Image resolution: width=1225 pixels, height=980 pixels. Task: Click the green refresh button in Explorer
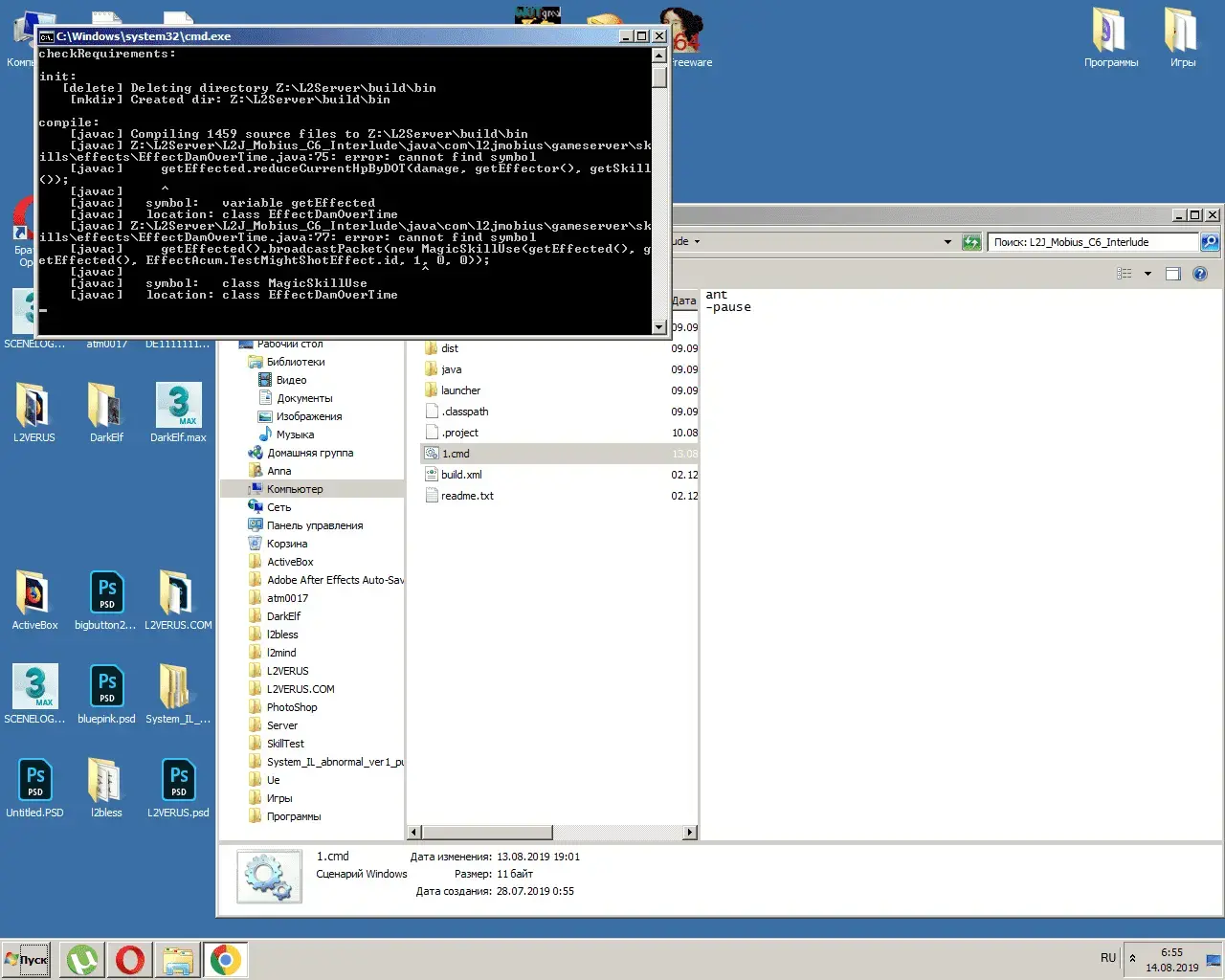[x=971, y=242]
